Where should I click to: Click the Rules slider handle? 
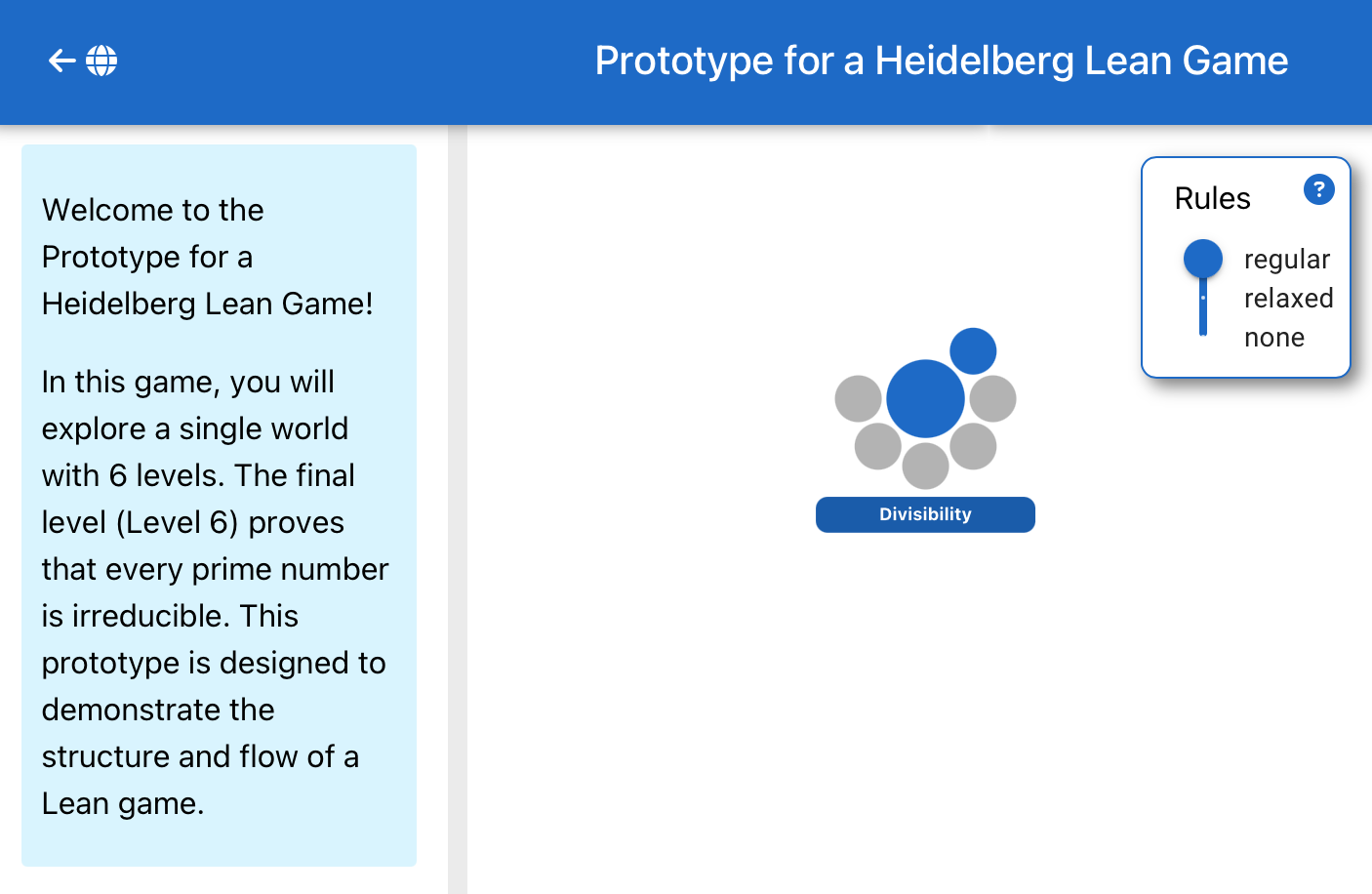[x=1203, y=259]
